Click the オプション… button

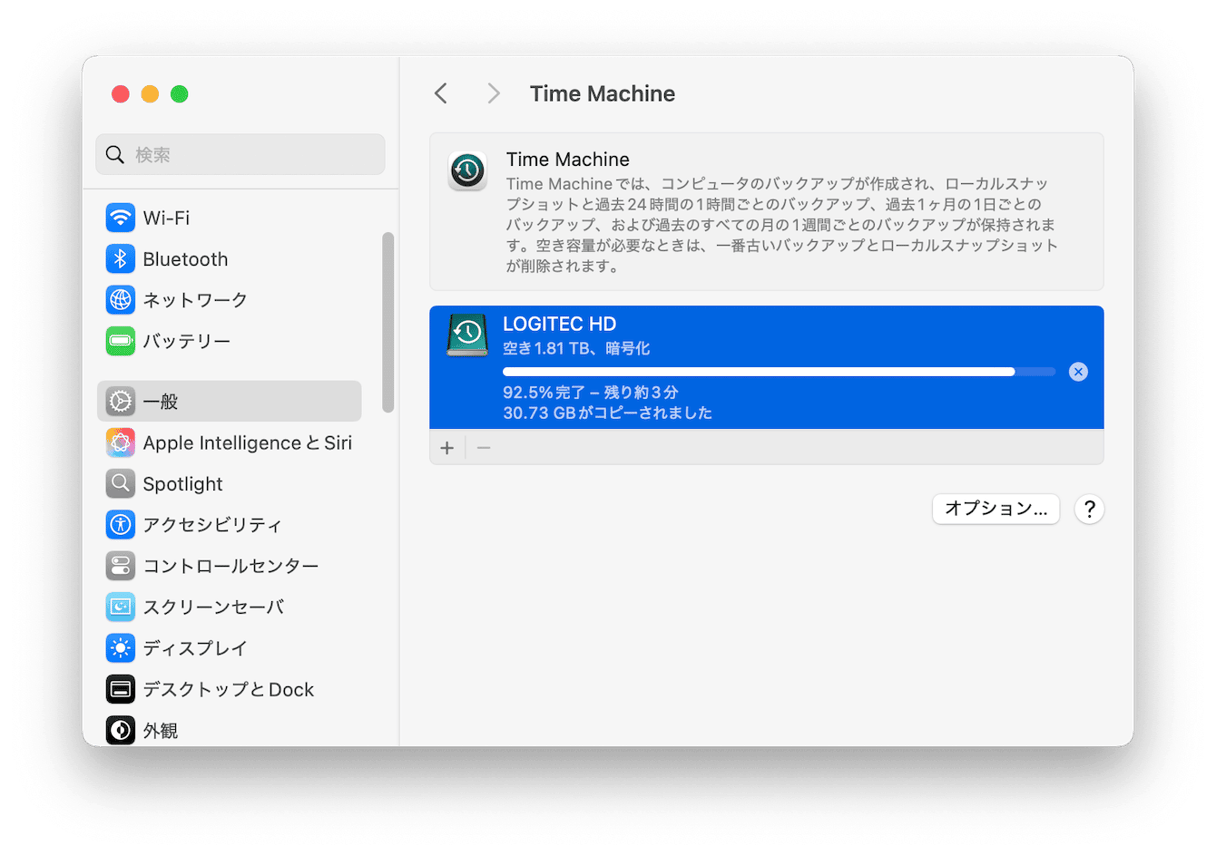pos(996,509)
